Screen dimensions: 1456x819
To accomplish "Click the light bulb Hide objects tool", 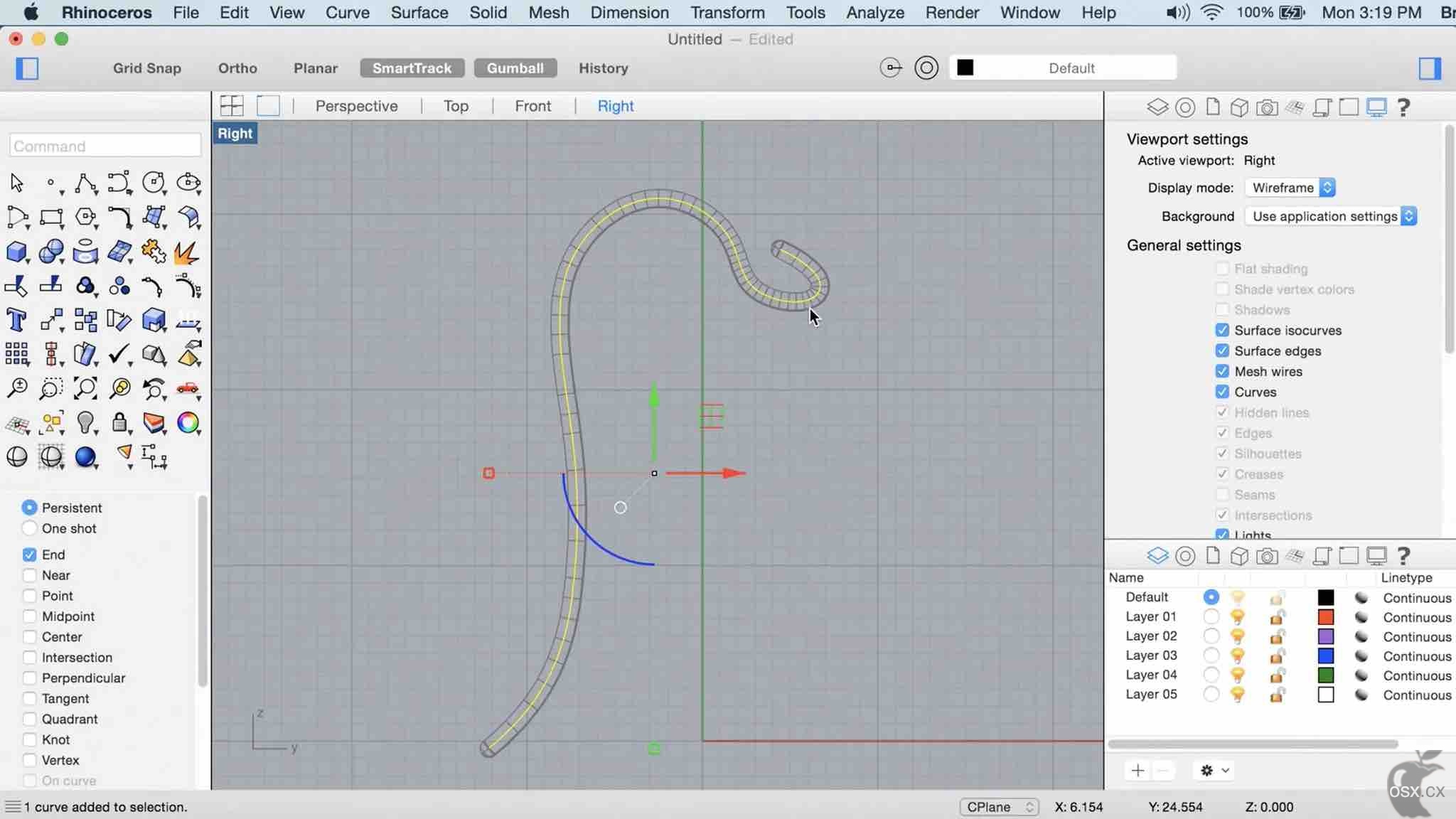I will pos(85,422).
